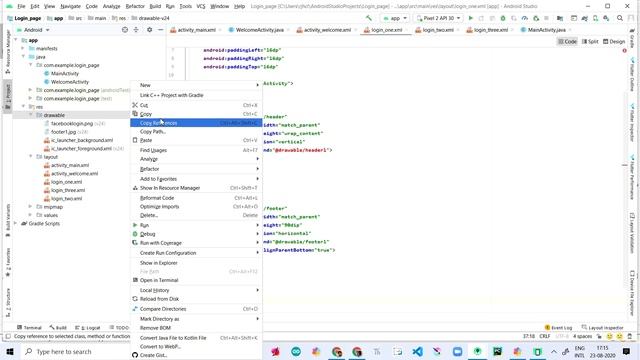The image size is (640, 360).
Task: Open Layout Inspector tool button
Action: tap(603, 327)
